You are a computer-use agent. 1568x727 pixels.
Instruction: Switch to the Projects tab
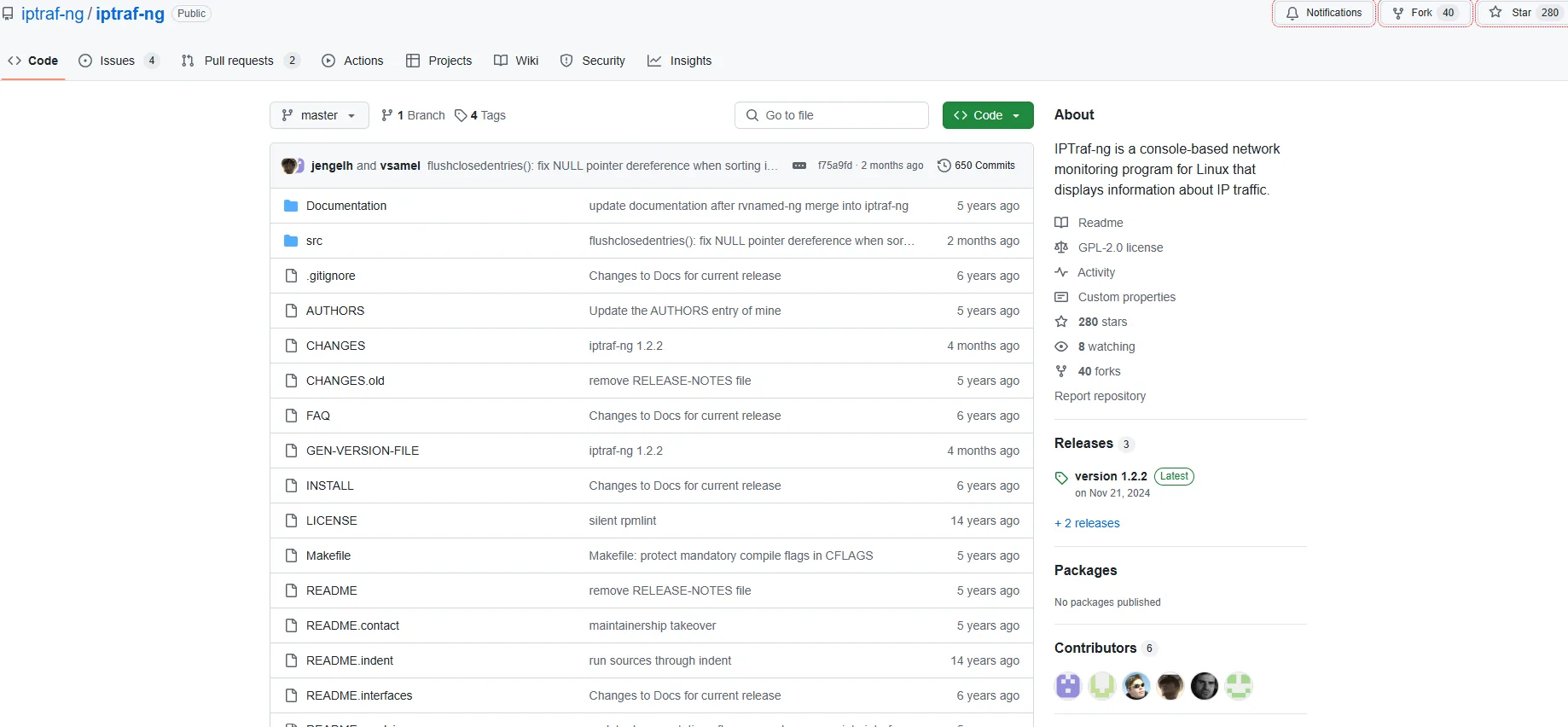pyautogui.click(x=438, y=61)
